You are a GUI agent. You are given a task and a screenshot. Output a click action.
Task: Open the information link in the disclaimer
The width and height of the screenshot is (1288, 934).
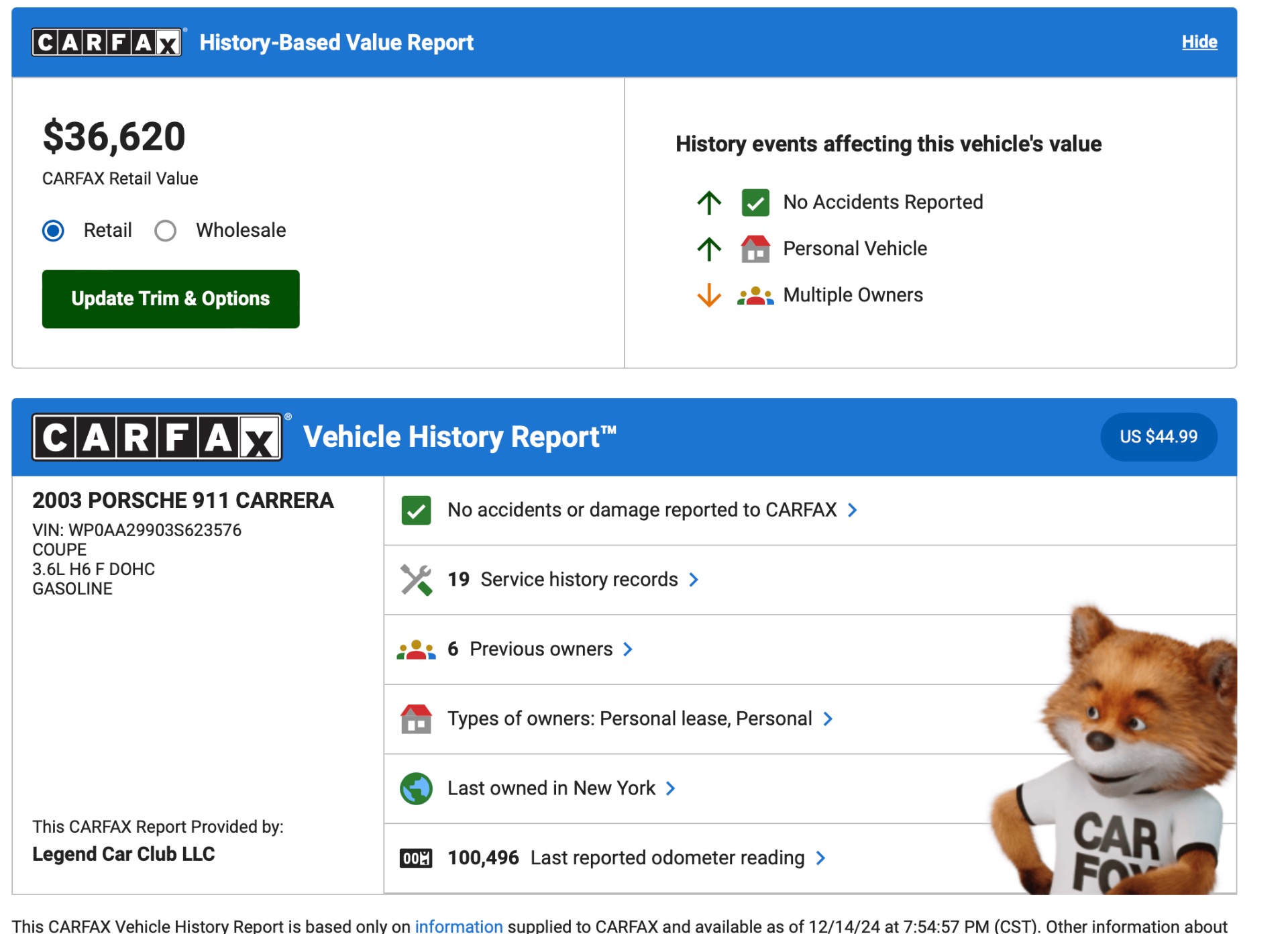point(459,926)
